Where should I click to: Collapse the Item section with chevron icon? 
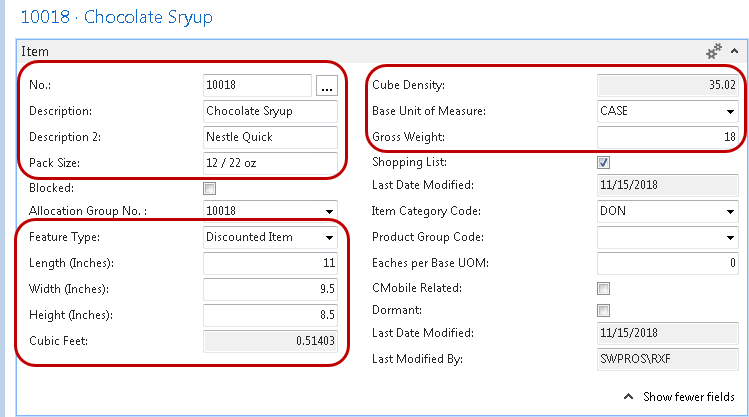pyautogui.click(x=734, y=50)
